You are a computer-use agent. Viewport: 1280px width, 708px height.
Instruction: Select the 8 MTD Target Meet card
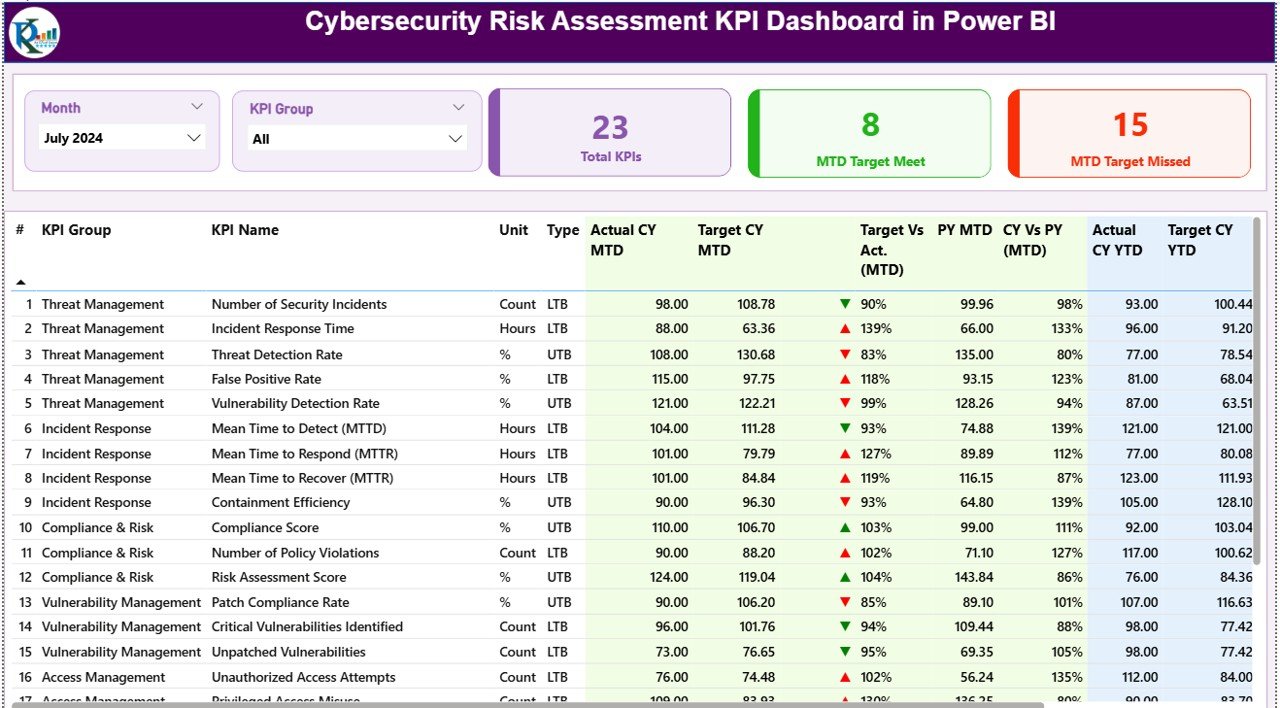coord(869,133)
